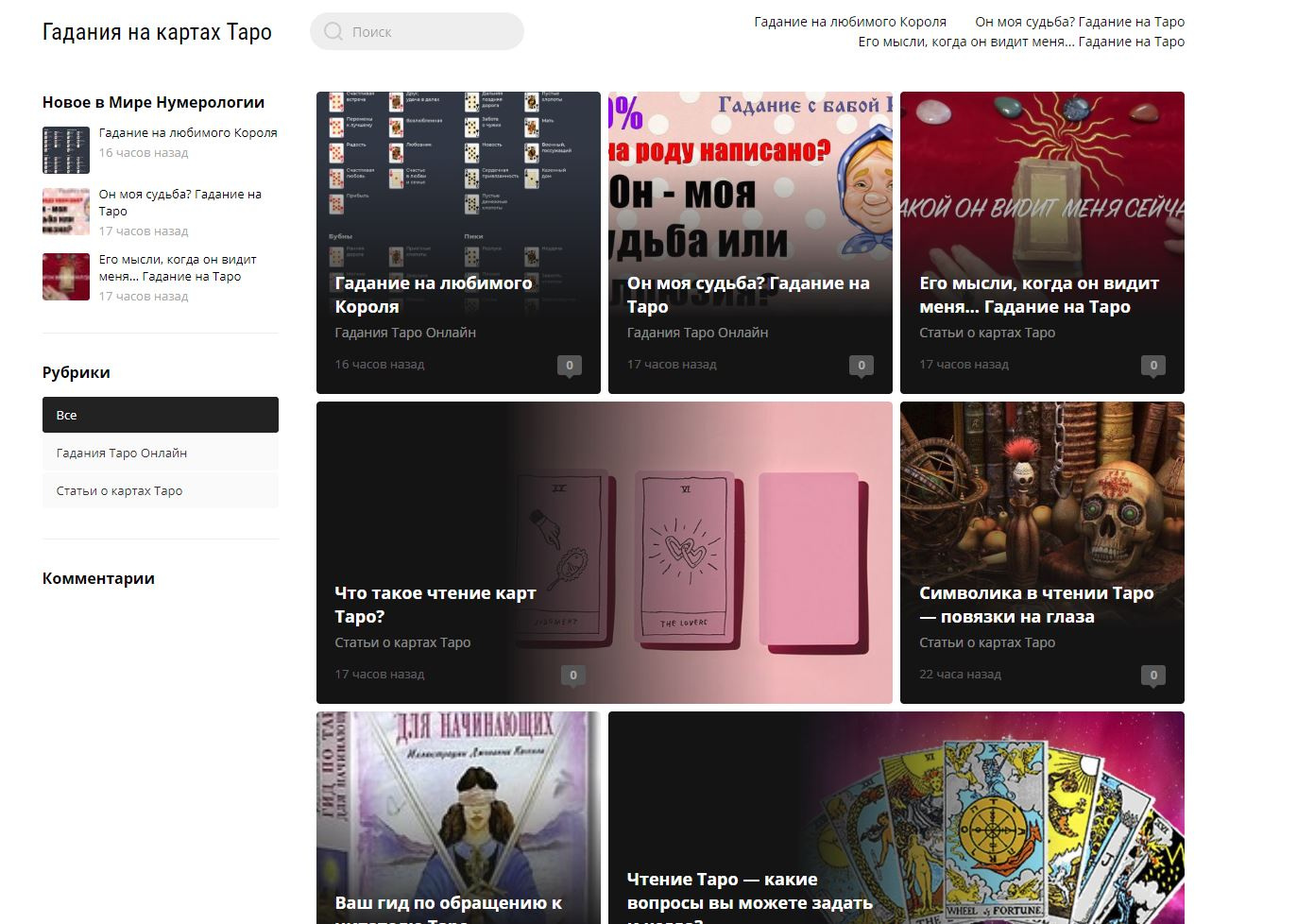
Task: Click Гадания Таро Онлайн label on Он моя судьба card
Action: pyautogui.click(x=697, y=333)
